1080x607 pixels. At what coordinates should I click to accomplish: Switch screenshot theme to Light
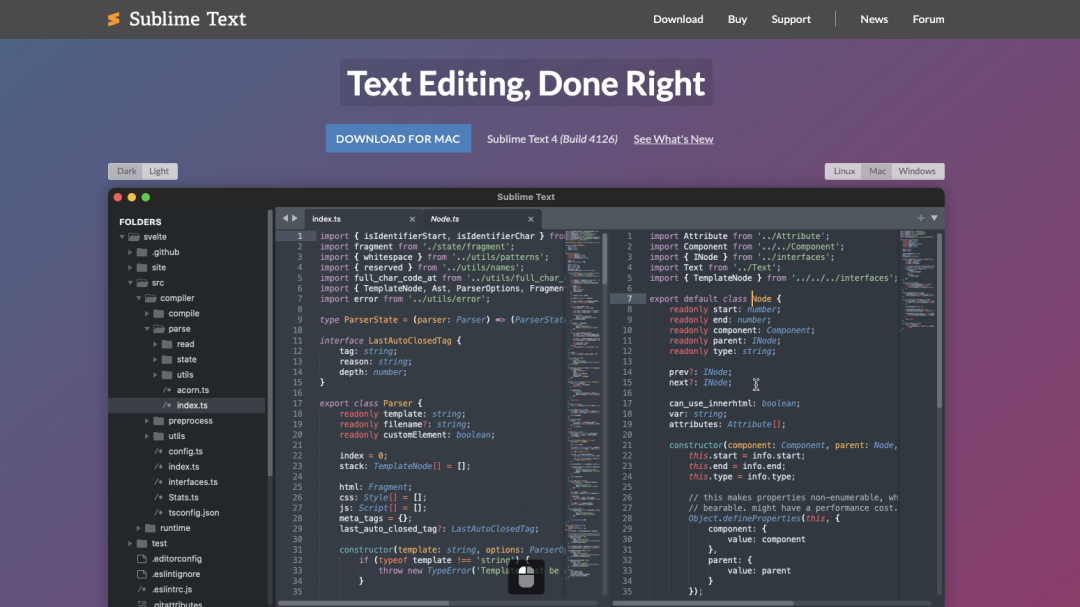point(159,171)
